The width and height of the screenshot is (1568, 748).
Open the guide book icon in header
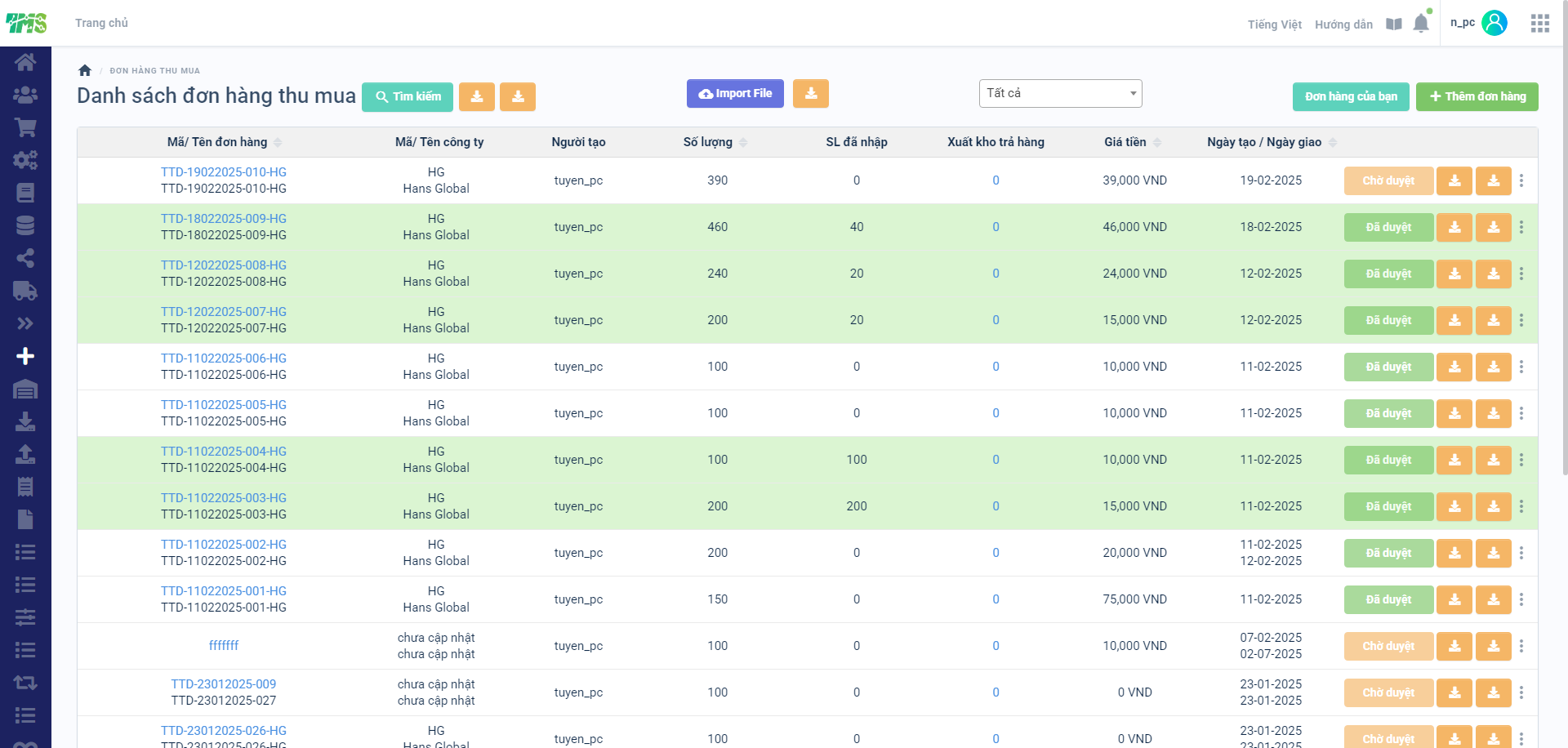click(x=1394, y=24)
